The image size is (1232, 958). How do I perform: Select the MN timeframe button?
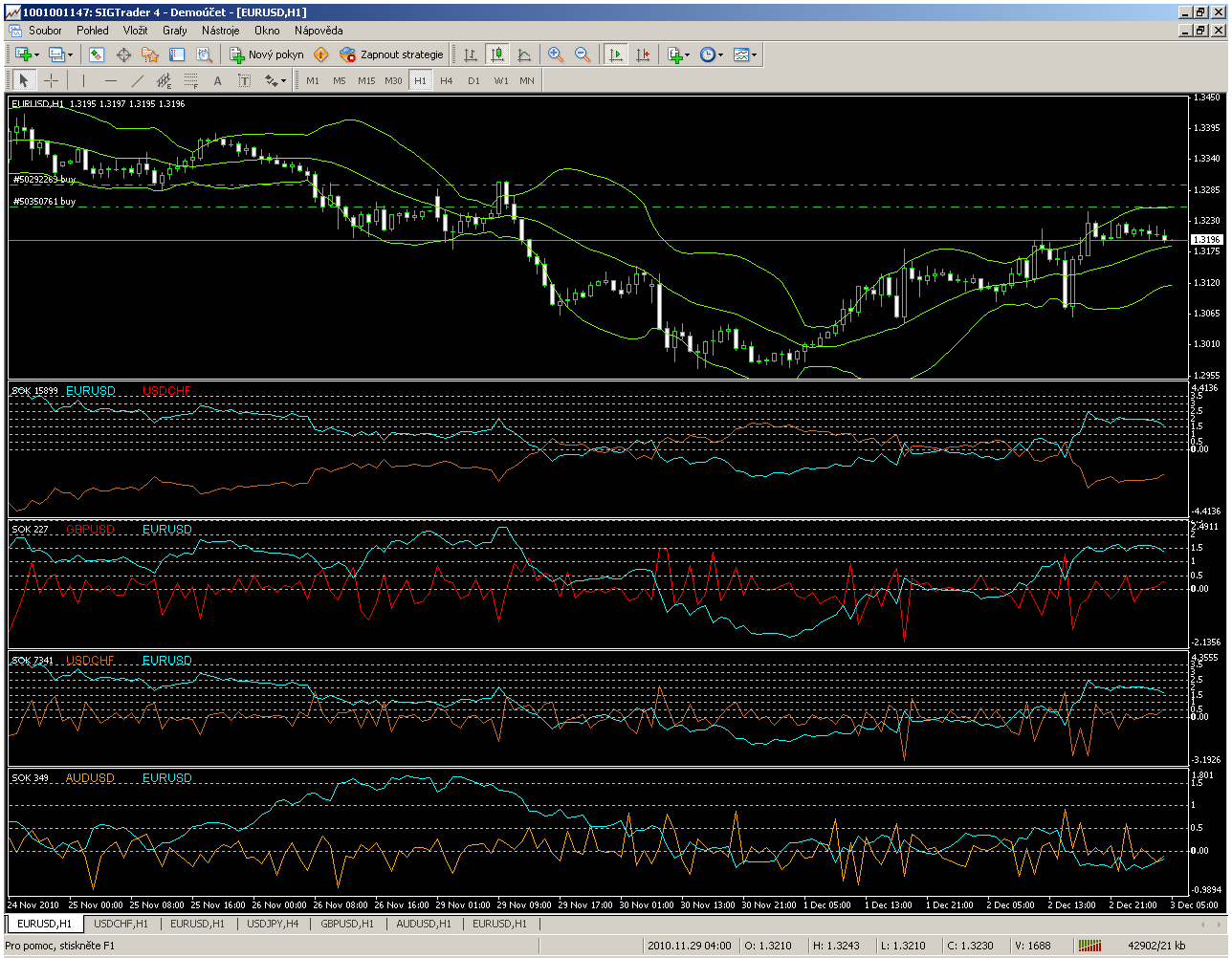527,81
